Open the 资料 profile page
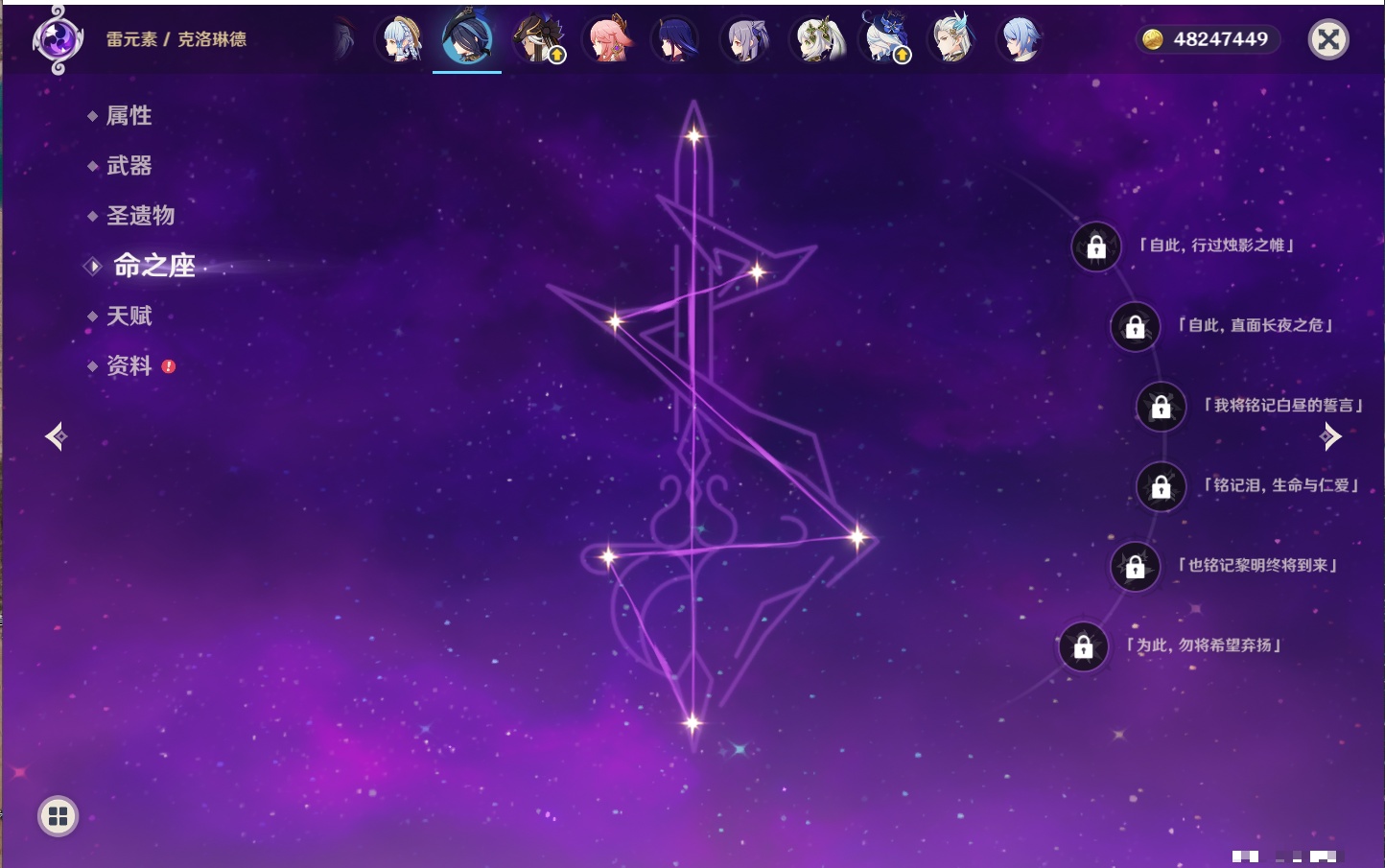 [129, 365]
